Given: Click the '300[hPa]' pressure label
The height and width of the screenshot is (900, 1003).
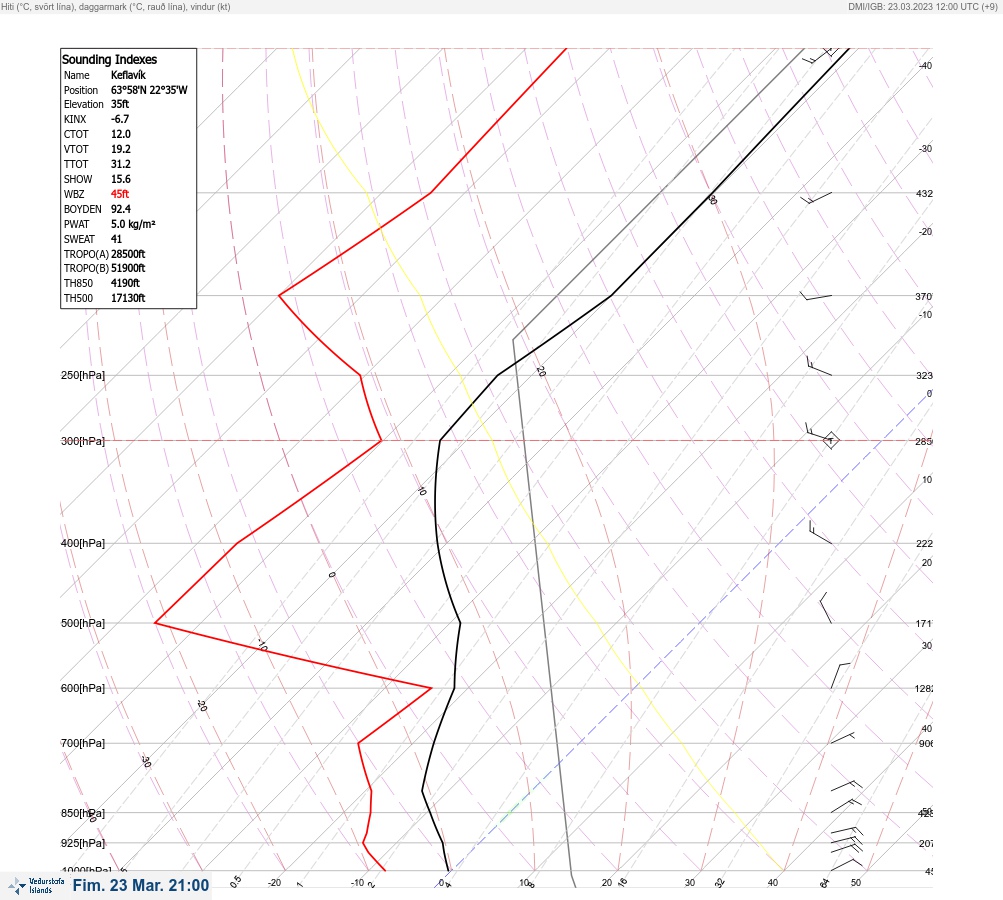Looking at the screenshot, I should coord(83,441).
